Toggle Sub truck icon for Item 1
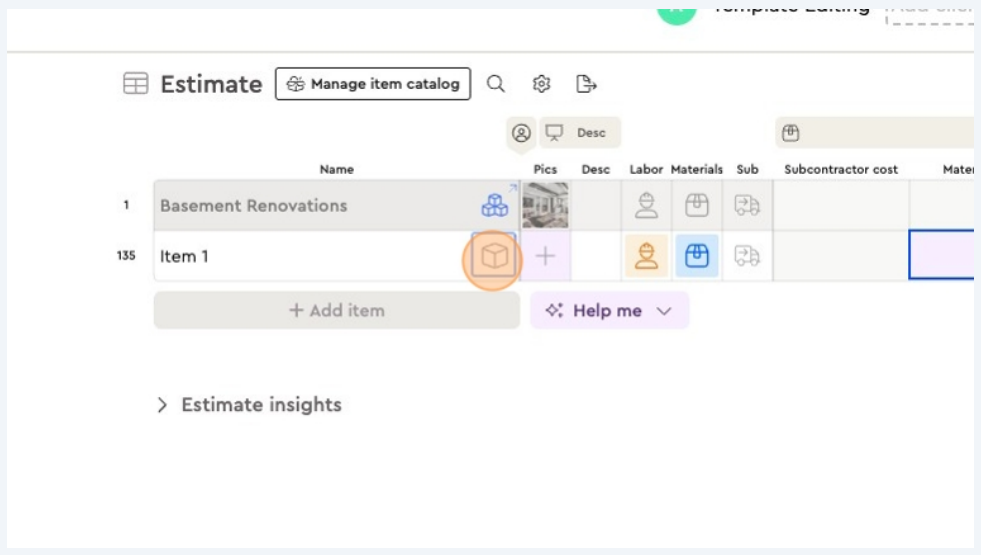 coord(747,257)
